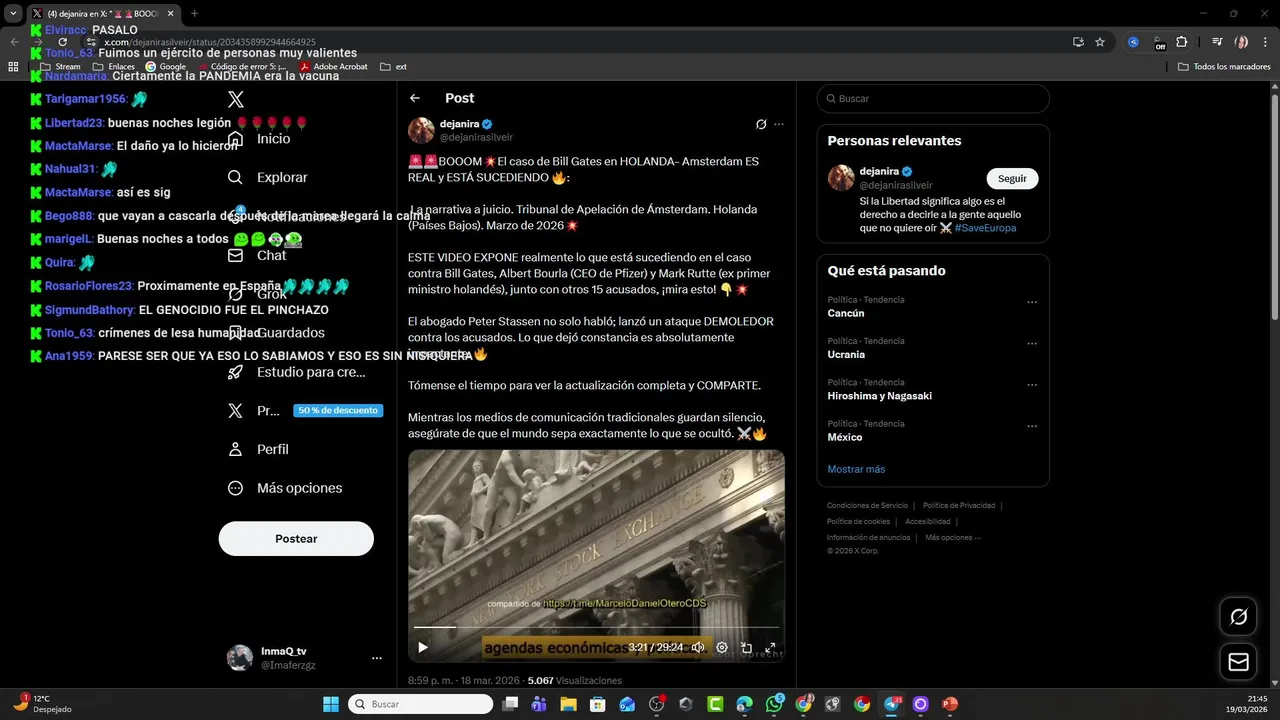
Task: Open the floating messages envelope button
Action: tap(1238, 662)
